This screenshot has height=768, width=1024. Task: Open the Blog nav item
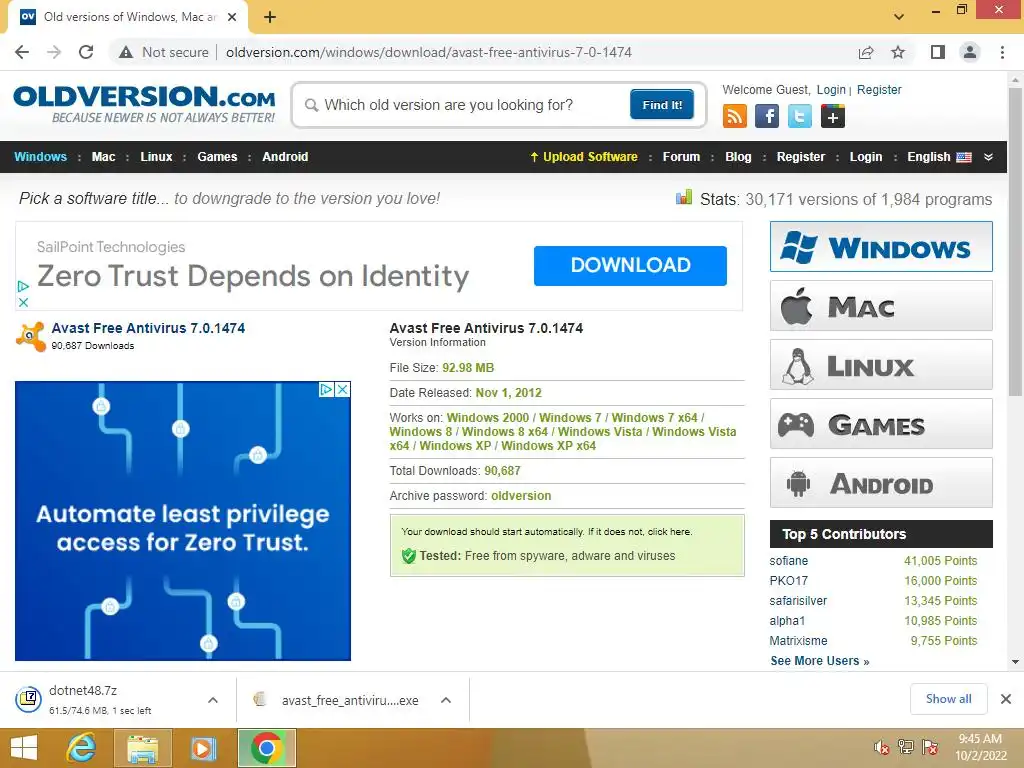738,157
